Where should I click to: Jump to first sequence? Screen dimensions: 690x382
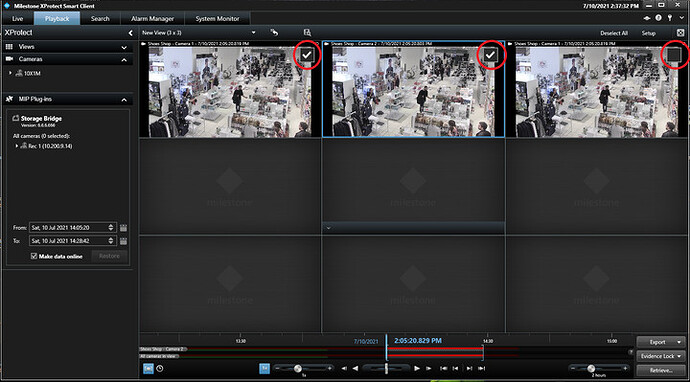[x=444, y=368]
